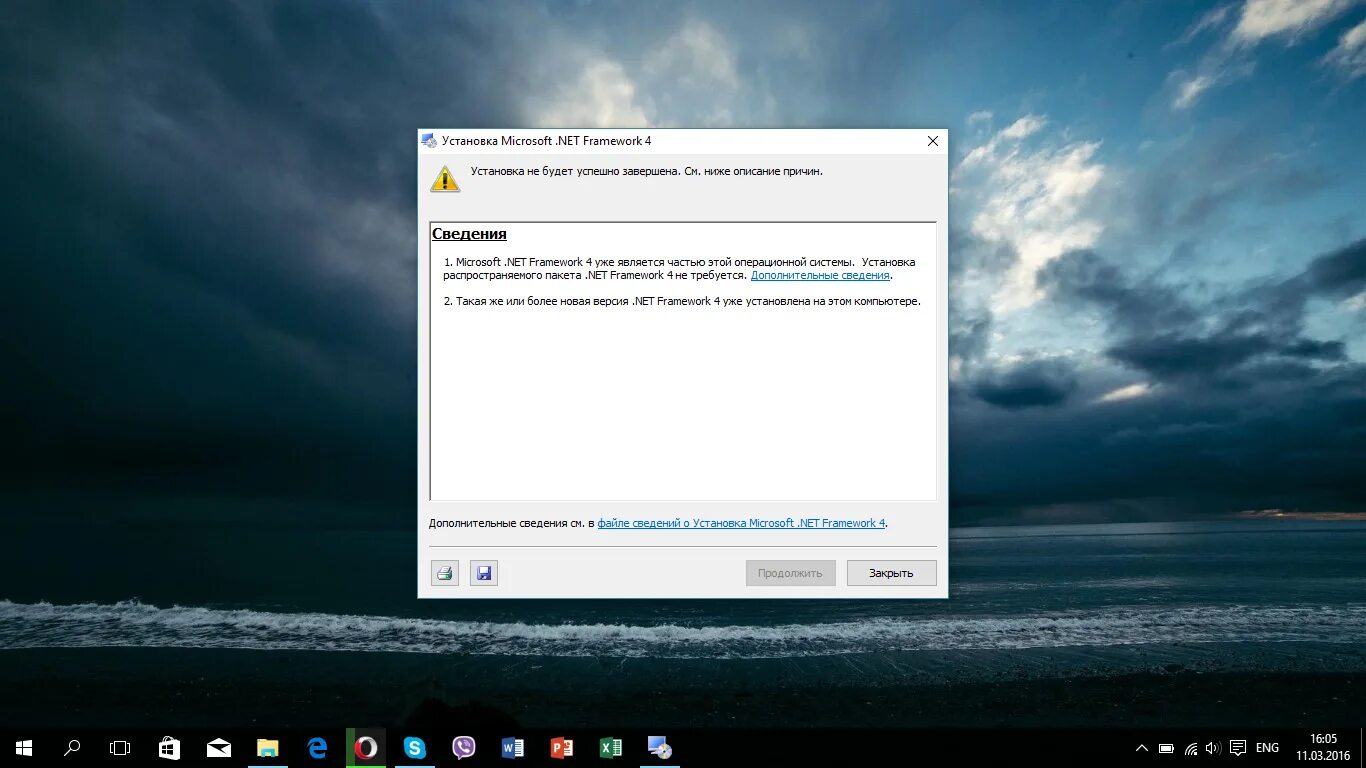The image size is (1366, 768).
Task: Click the text 'Установка не будет успешно завершена'
Action: tap(575, 171)
